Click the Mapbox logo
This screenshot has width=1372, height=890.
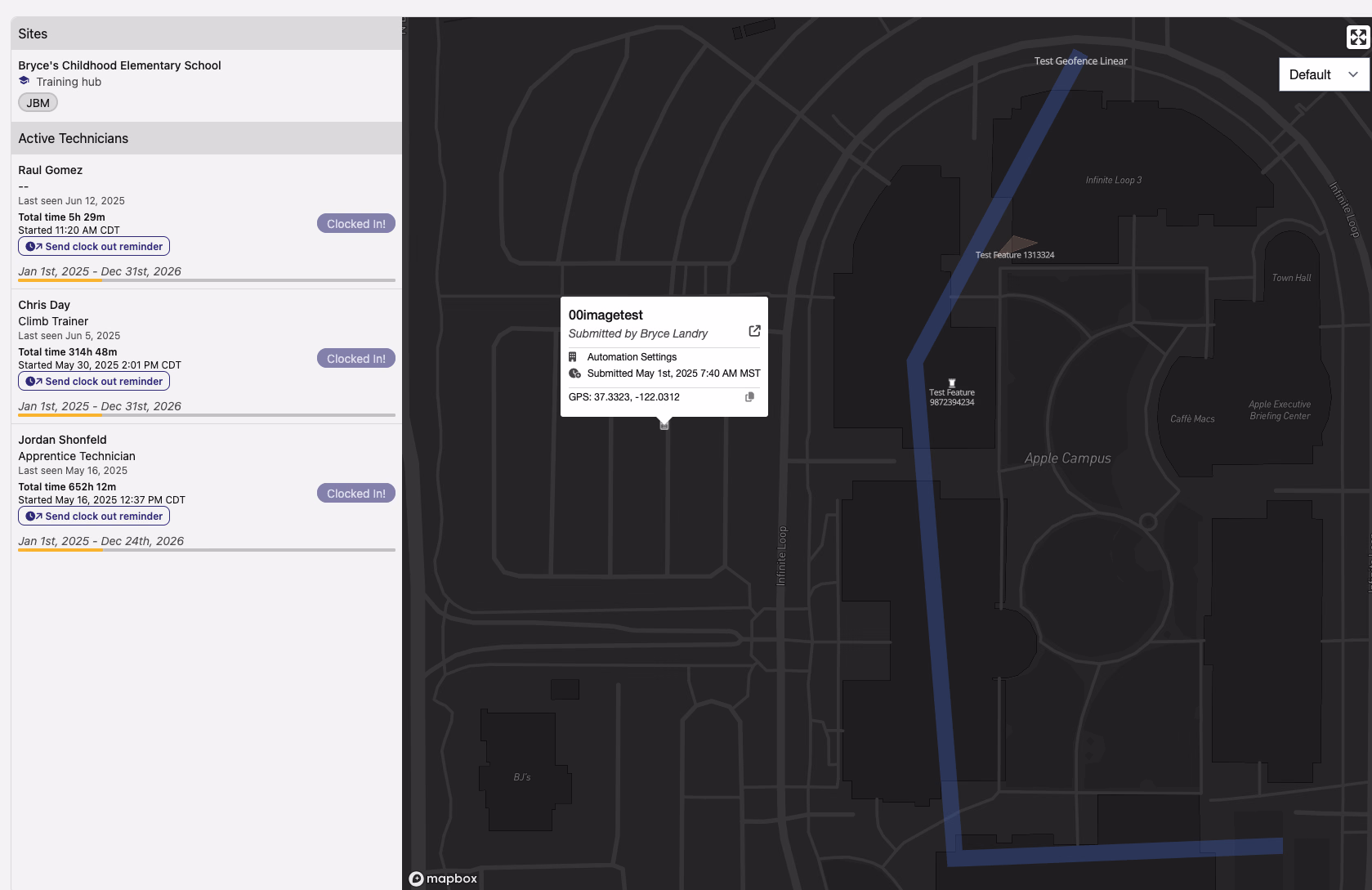pos(443,879)
